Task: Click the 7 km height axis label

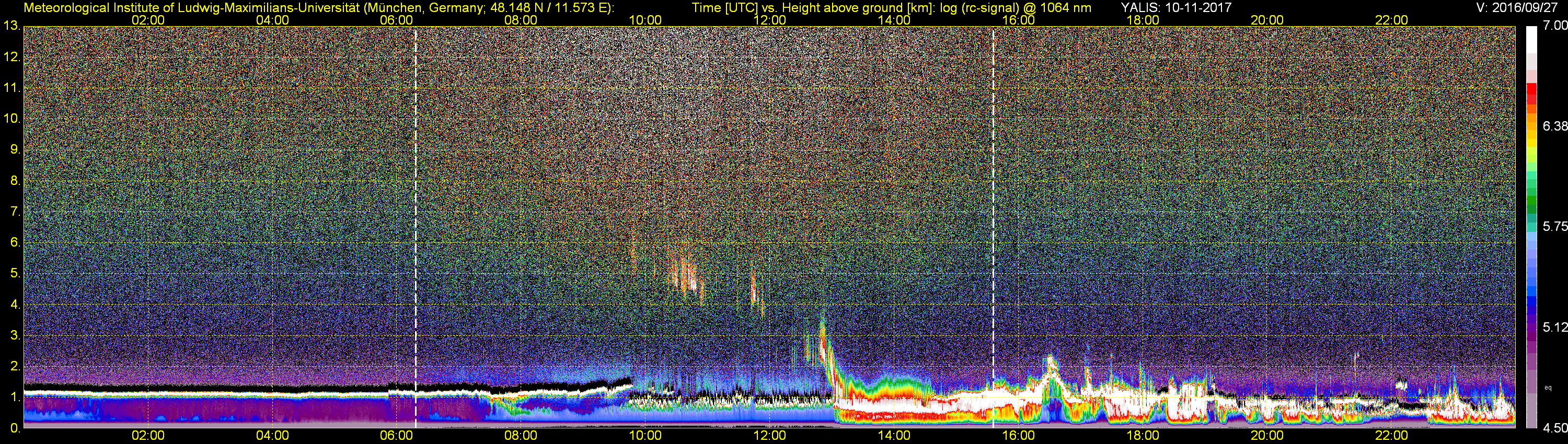Action: coord(15,212)
